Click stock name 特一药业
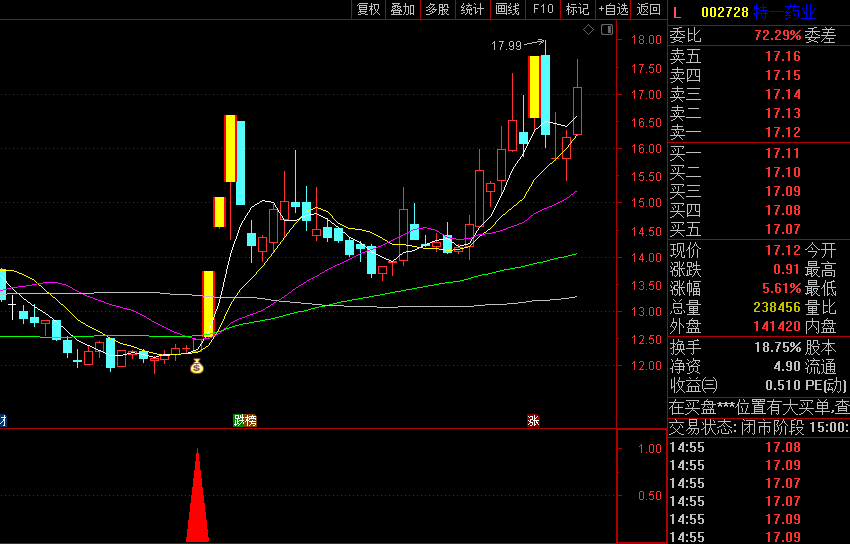The width and height of the screenshot is (850, 544). [x=784, y=12]
